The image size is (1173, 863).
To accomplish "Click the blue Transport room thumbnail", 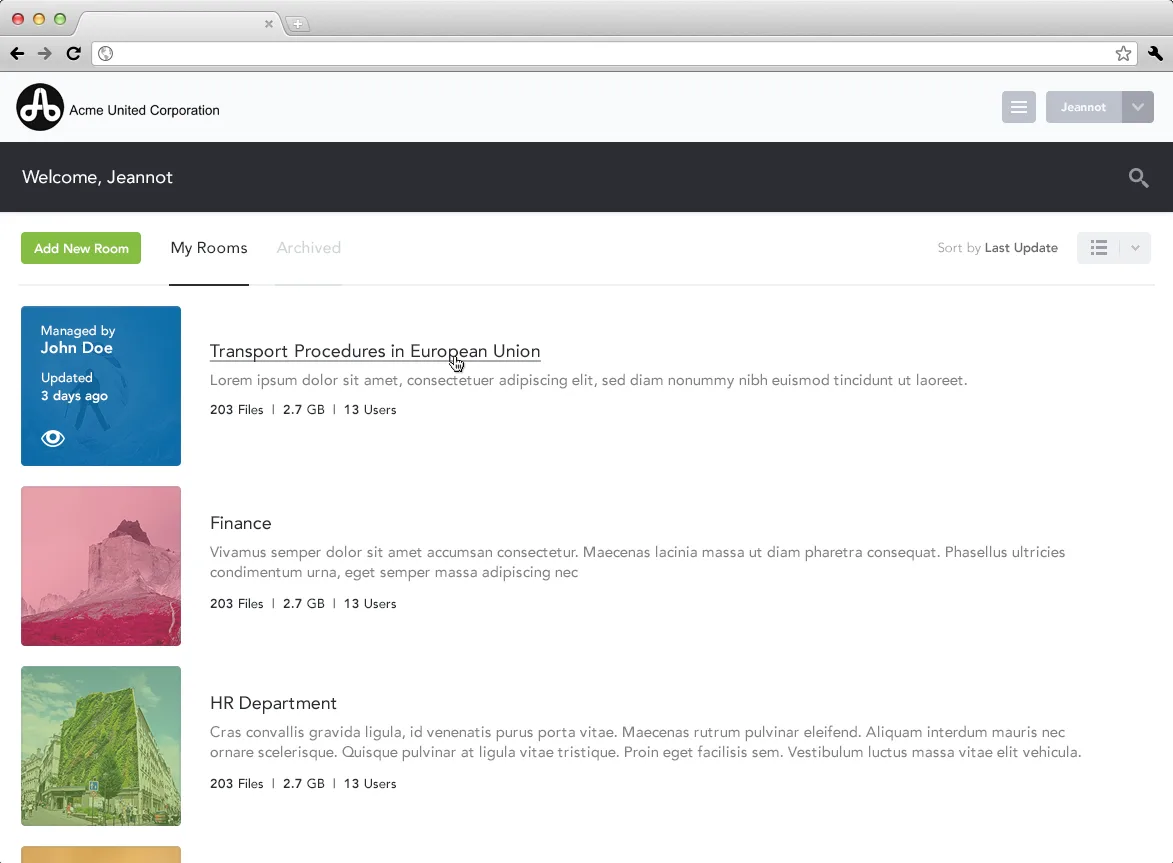I will click(x=101, y=386).
